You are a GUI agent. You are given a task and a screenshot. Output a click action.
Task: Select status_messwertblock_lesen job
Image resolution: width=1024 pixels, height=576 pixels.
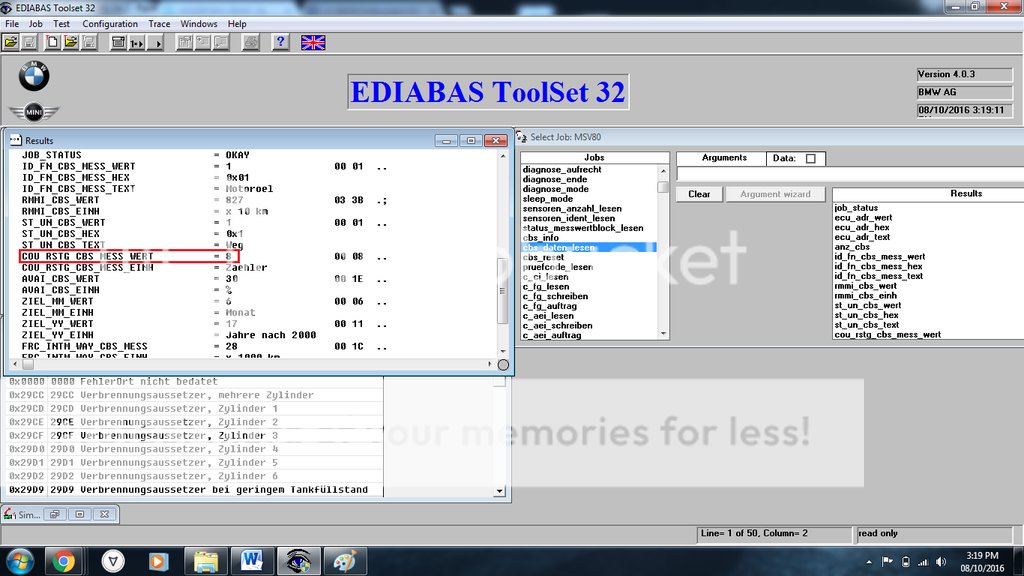click(x=583, y=228)
